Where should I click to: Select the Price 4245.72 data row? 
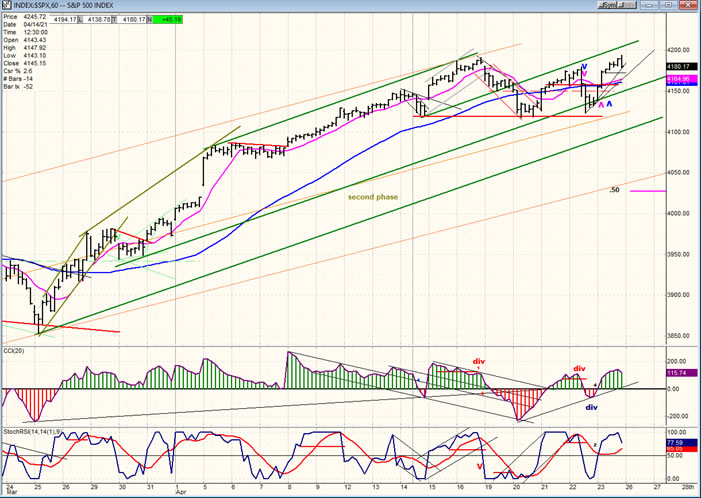25,17
